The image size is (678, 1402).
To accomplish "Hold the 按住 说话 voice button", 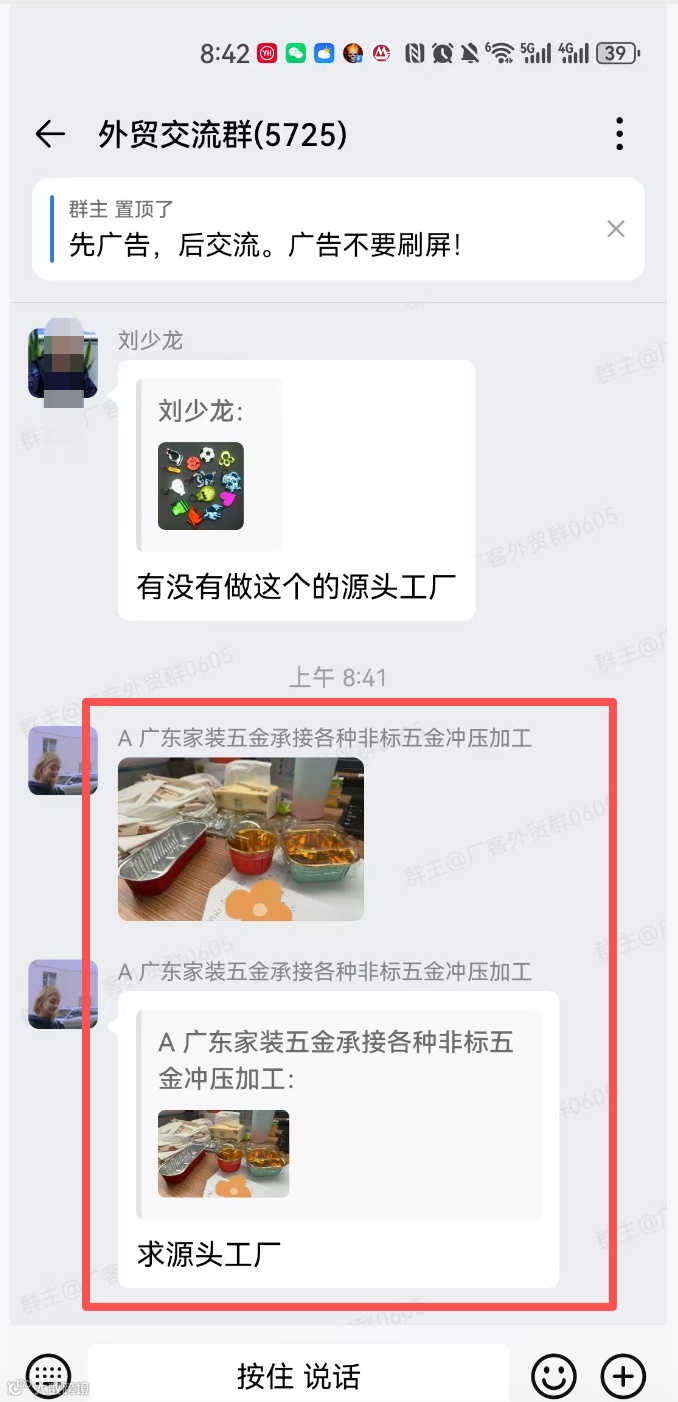I will pos(298,1376).
